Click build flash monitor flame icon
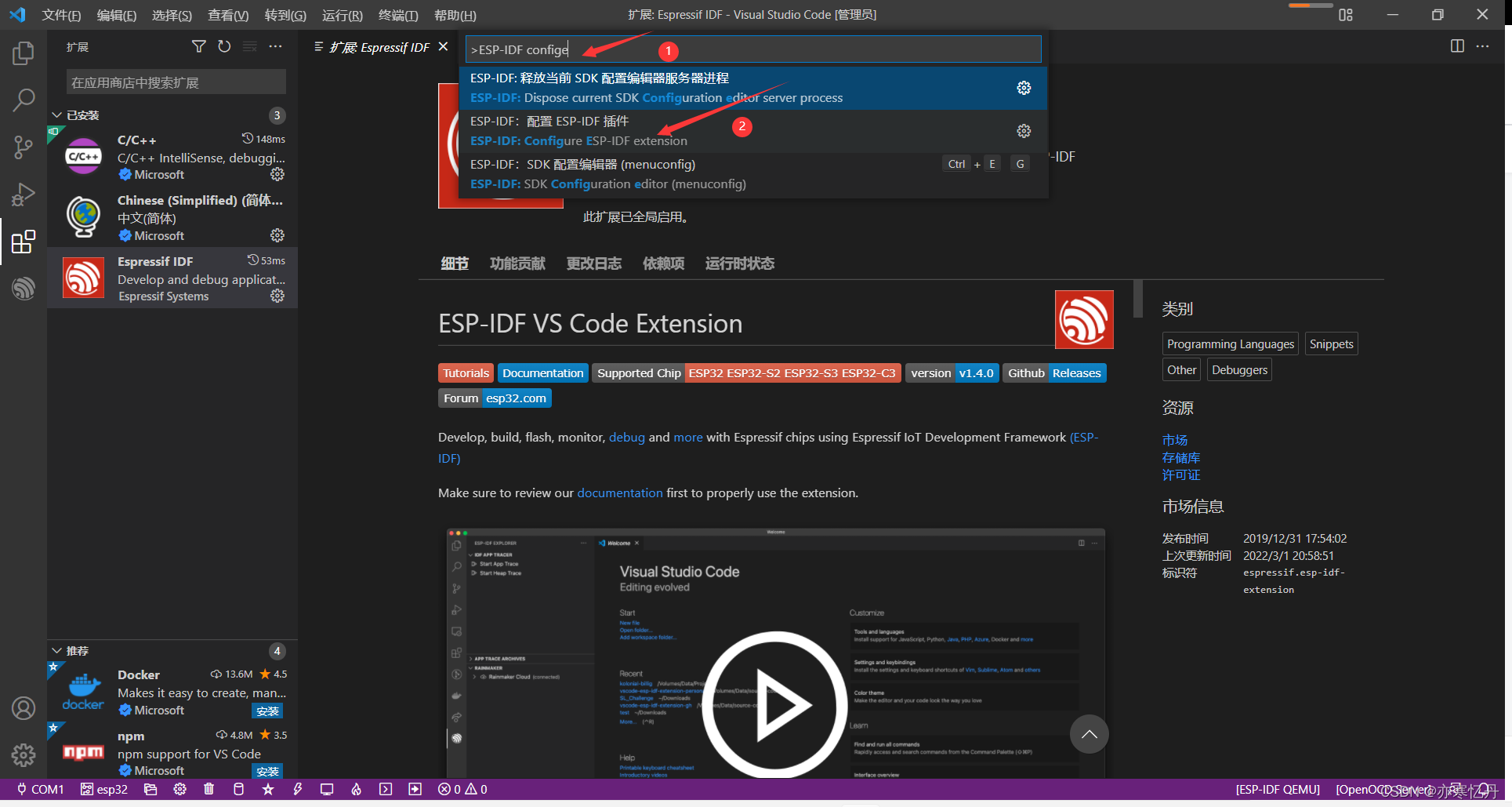The height and width of the screenshot is (807, 1512). 356,789
